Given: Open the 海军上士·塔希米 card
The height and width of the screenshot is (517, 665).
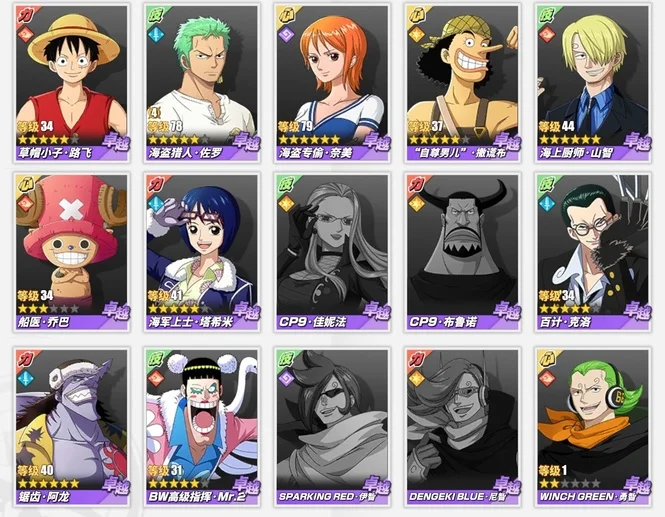Looking at the screenshot, I should [x=202, y=252].
